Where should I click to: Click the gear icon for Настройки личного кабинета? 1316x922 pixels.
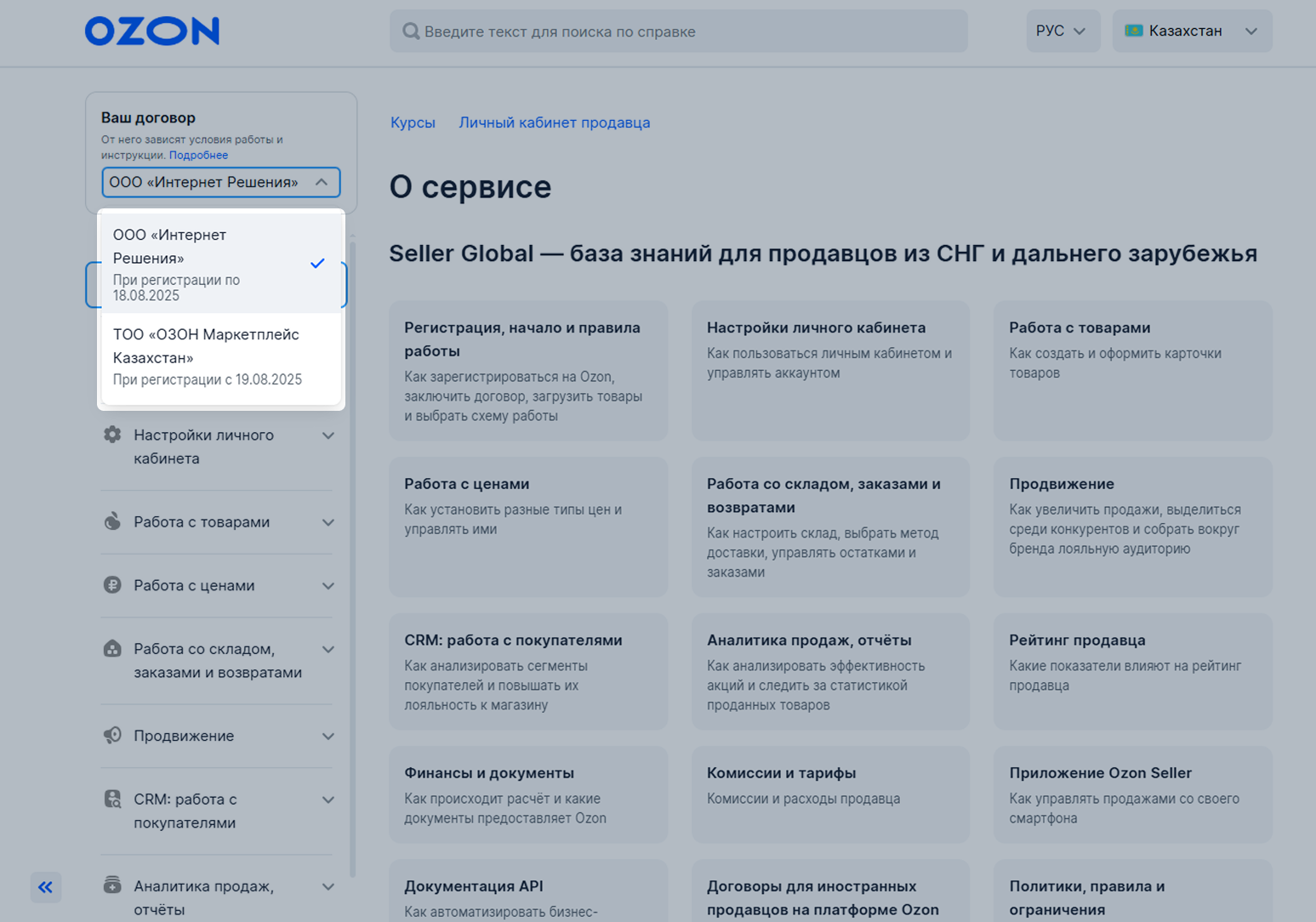tap(112, 435)
